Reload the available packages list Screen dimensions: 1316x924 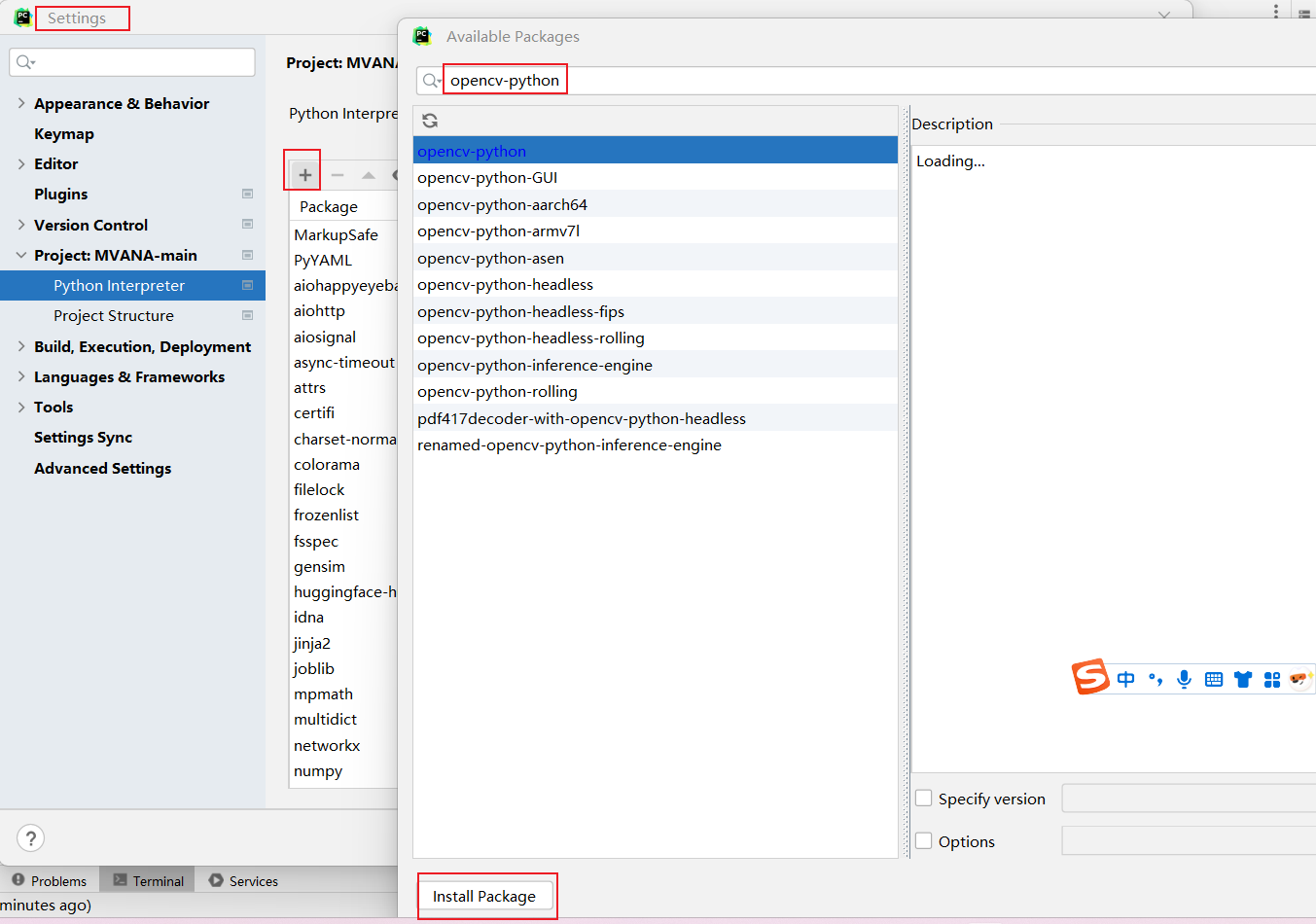point(429,120)
